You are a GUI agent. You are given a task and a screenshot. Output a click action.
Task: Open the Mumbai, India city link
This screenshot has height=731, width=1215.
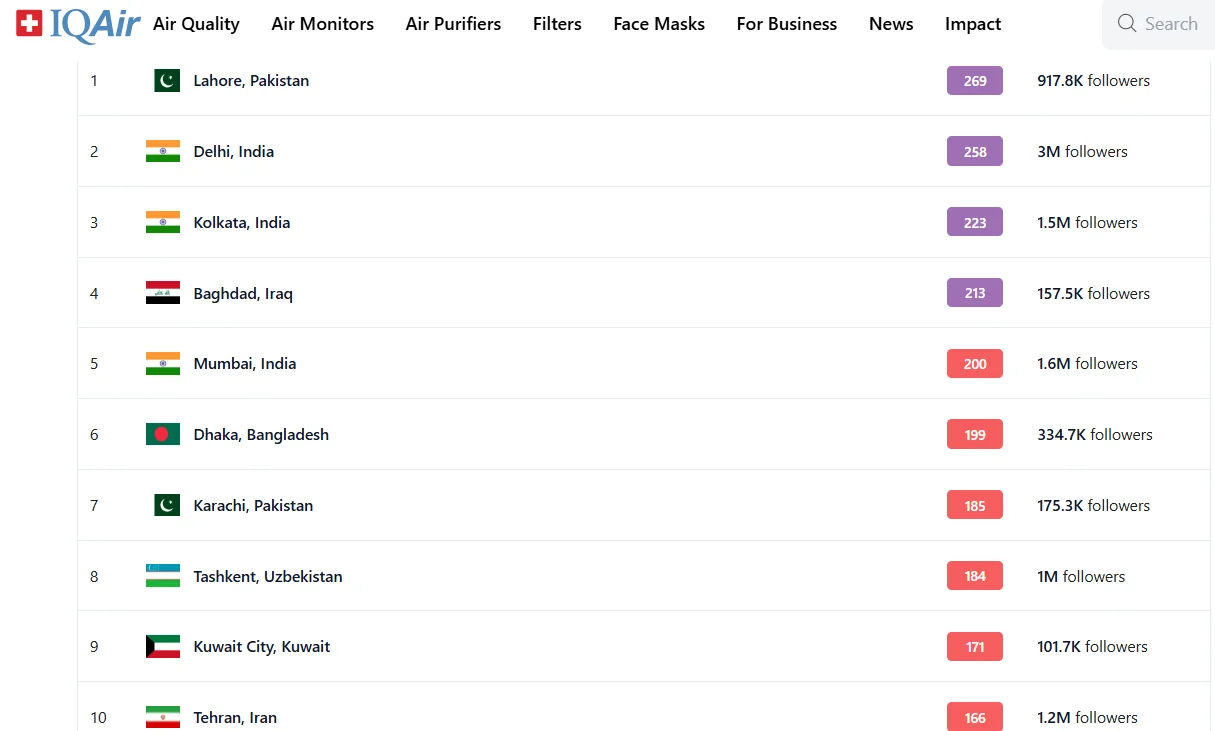[x=245, y=363]
